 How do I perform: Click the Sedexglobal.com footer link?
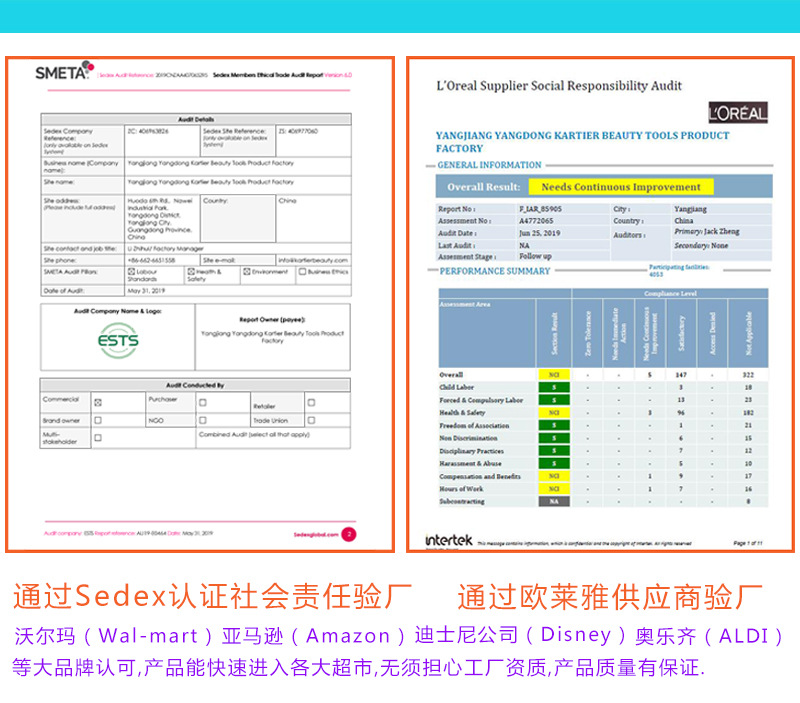coord(316,535)
